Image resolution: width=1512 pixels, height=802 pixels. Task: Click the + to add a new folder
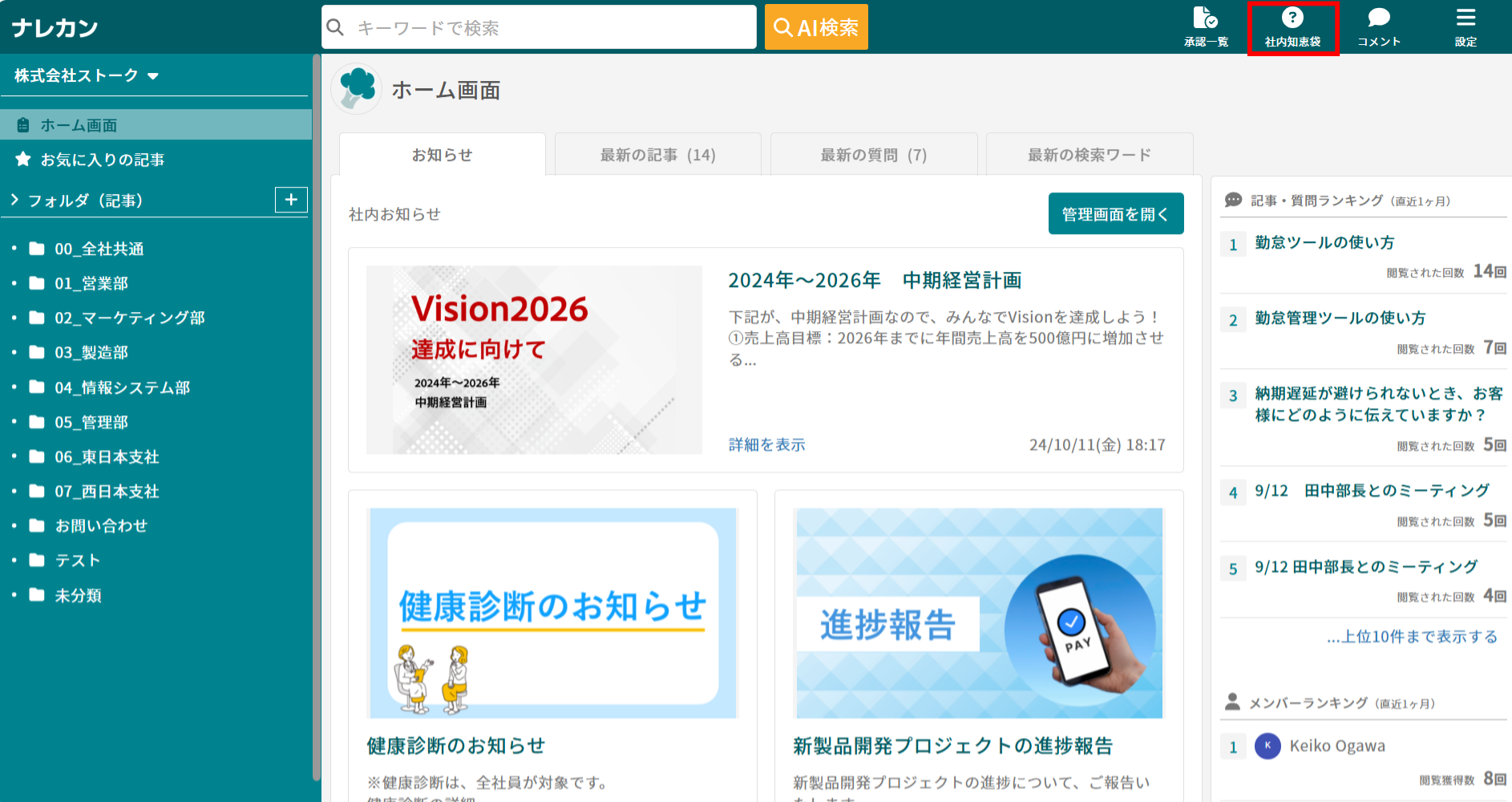click(x=290, y=200)
